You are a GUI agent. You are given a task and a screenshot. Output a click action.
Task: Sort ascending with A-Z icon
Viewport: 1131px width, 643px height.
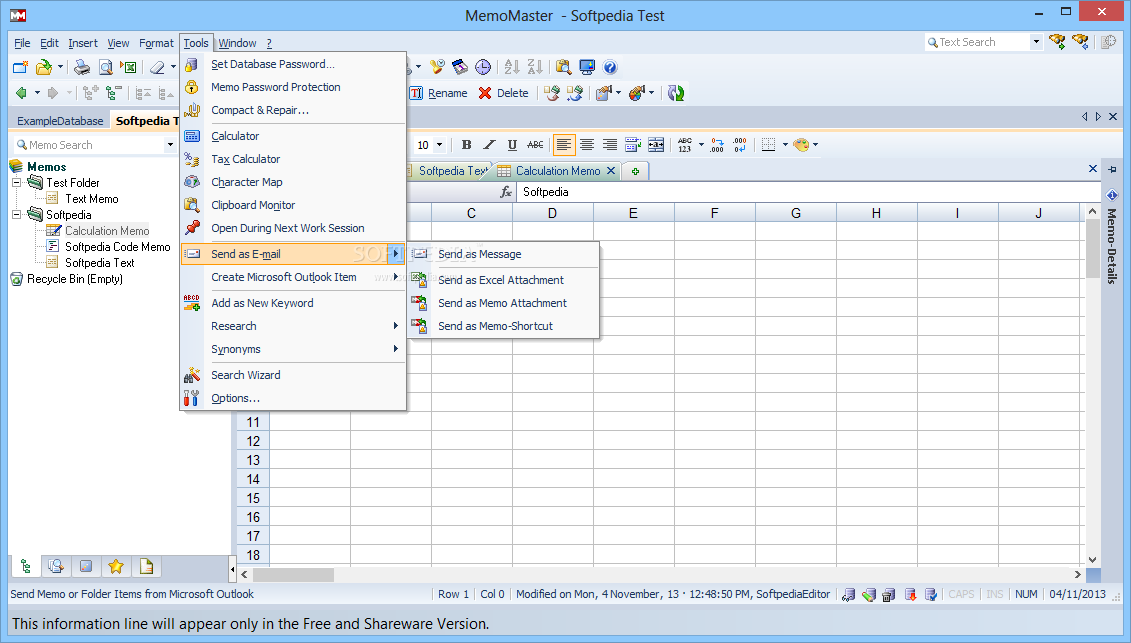pos(512,67)
